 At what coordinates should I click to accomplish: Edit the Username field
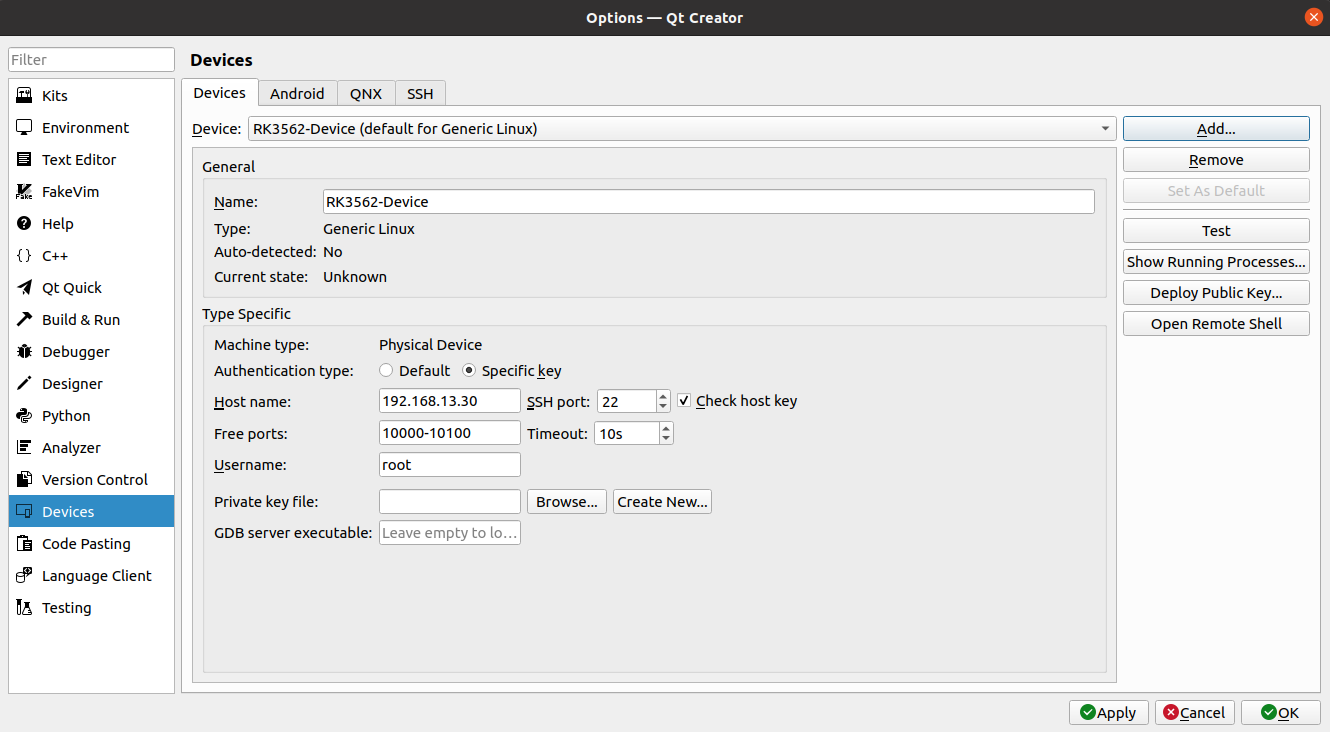point(450,465)
